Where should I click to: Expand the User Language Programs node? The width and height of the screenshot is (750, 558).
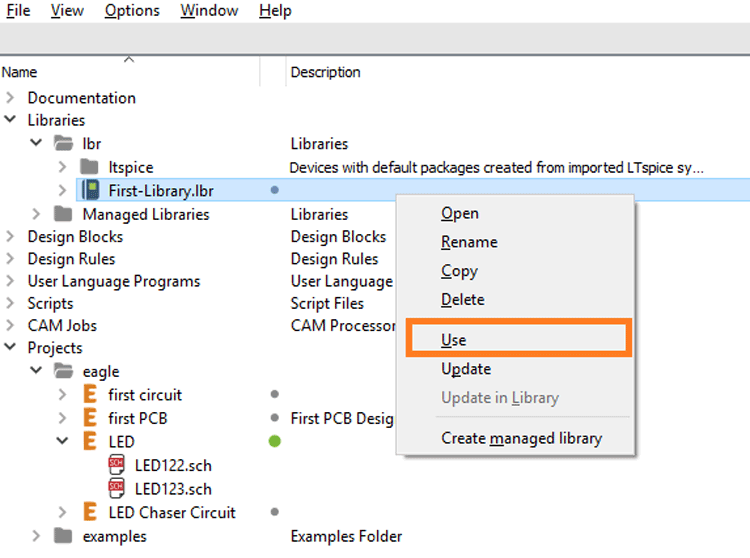coord(10,281)
